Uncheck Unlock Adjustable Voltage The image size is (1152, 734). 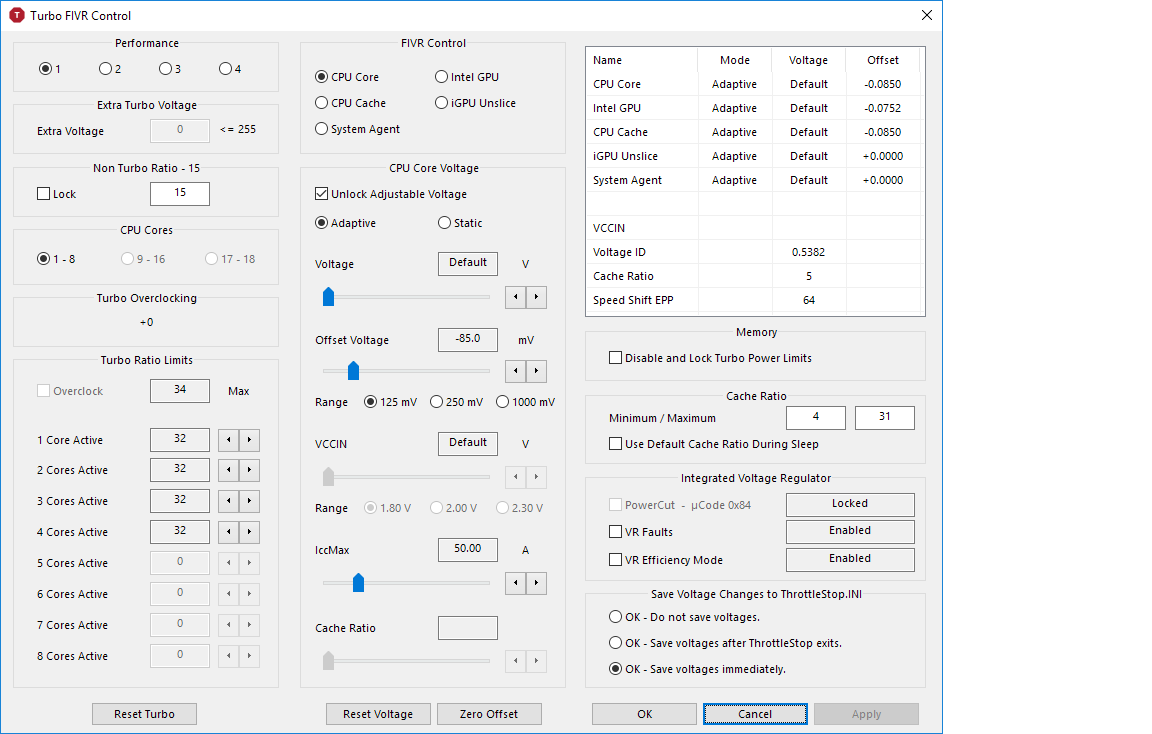[x=322, y=194]
